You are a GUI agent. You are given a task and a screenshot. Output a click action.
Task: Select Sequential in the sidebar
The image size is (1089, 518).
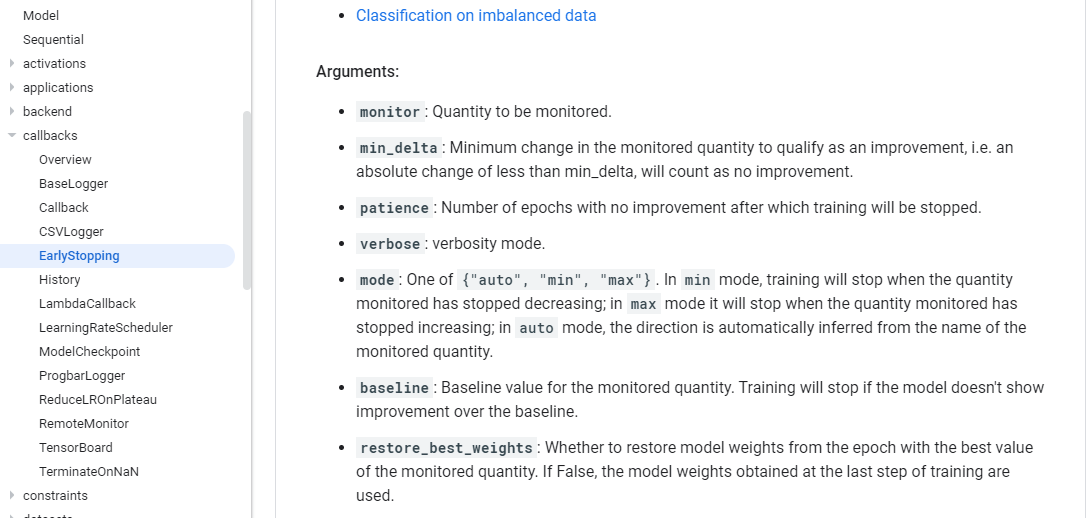tap(53, 40)
